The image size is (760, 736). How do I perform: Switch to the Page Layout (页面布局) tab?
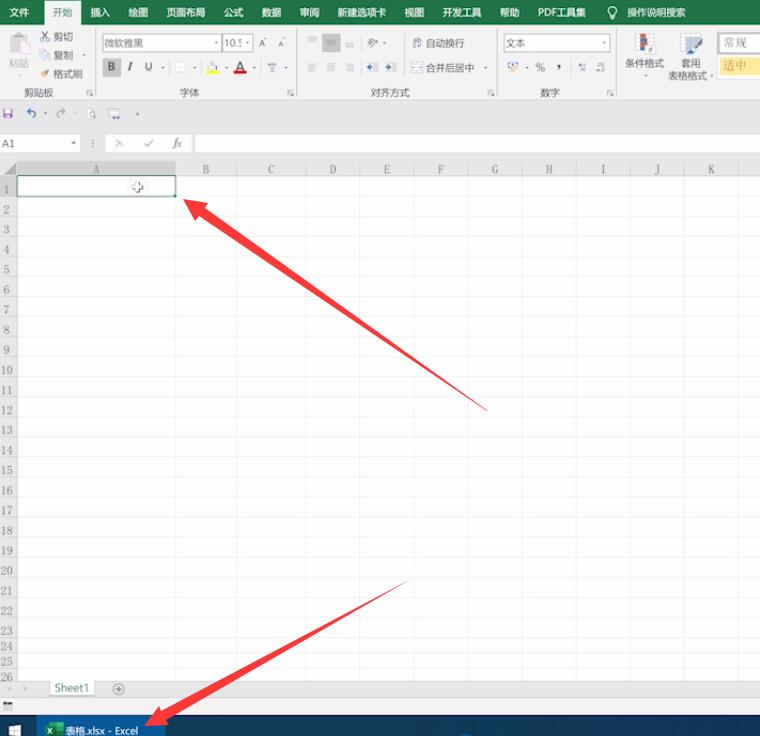(x=186, y=12)
